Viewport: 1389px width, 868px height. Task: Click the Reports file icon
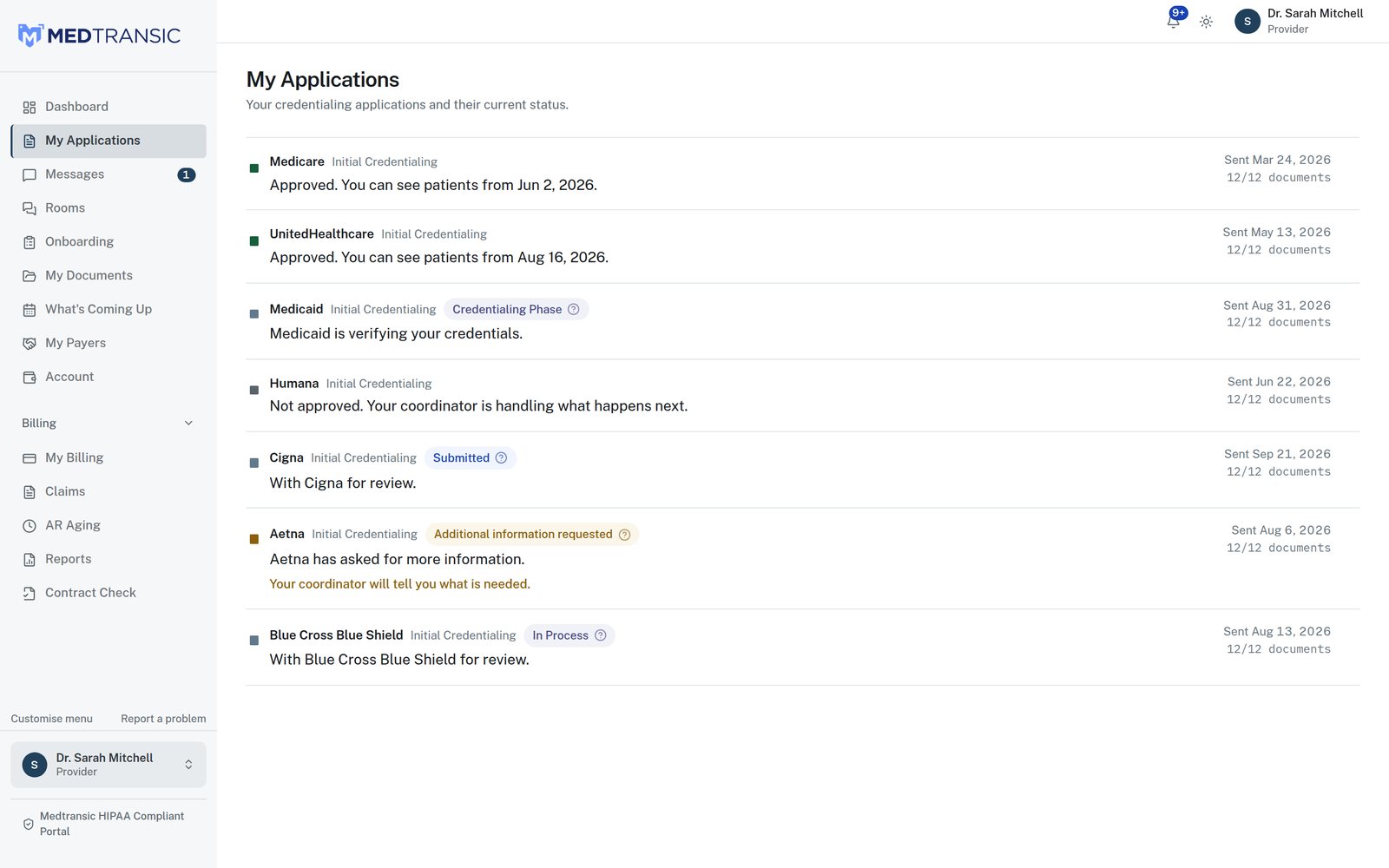coord(30,560)
